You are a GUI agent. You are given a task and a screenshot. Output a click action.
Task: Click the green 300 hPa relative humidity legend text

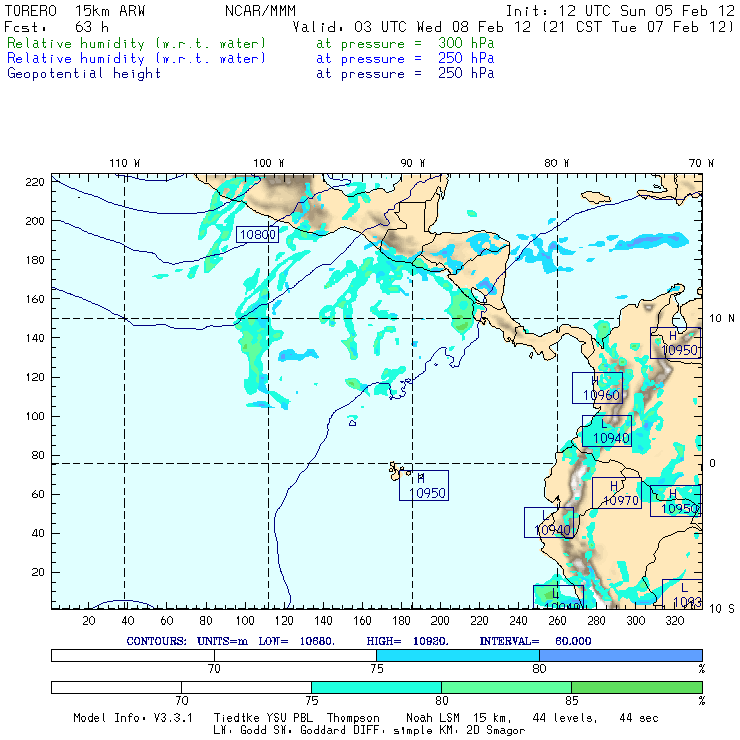(x=137, y=44)
